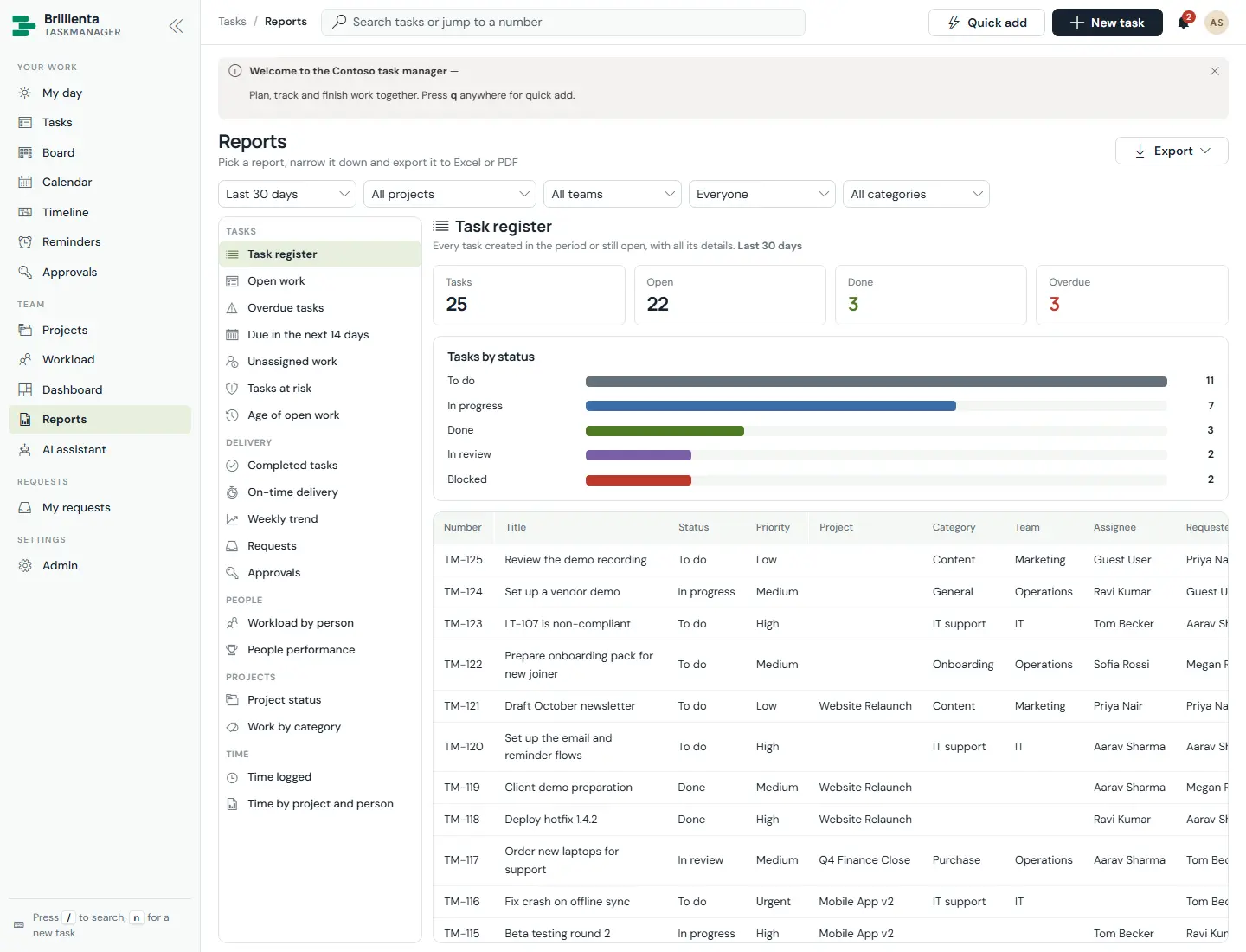The image size is (1246, 952).
Task: Click the Workload people icon
Action: 25,359
